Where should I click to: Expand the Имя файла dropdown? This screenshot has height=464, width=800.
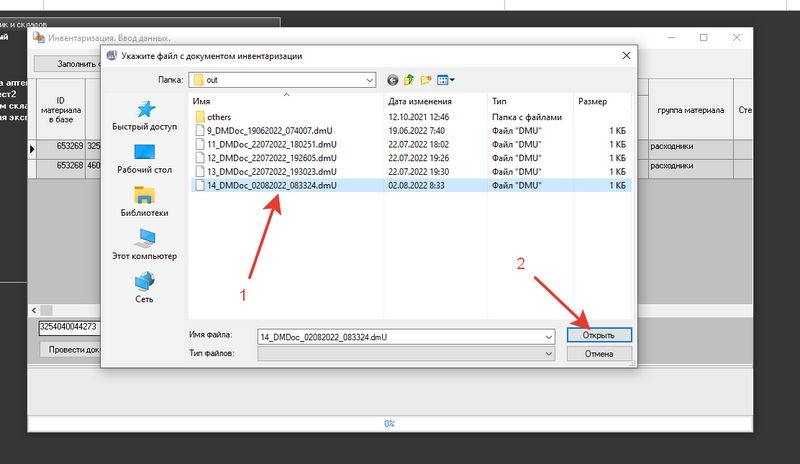(x=548, y=335)
